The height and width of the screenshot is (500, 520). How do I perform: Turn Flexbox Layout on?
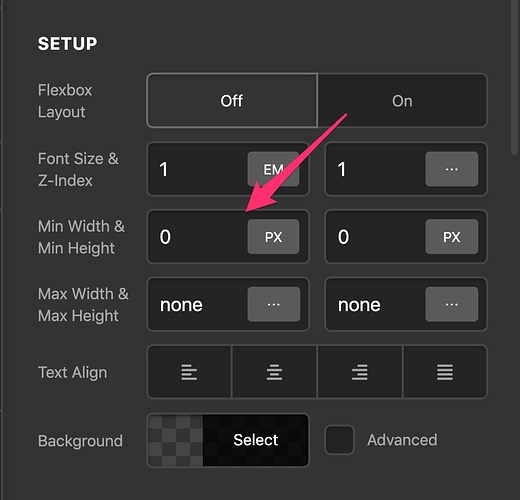(402, 101)
